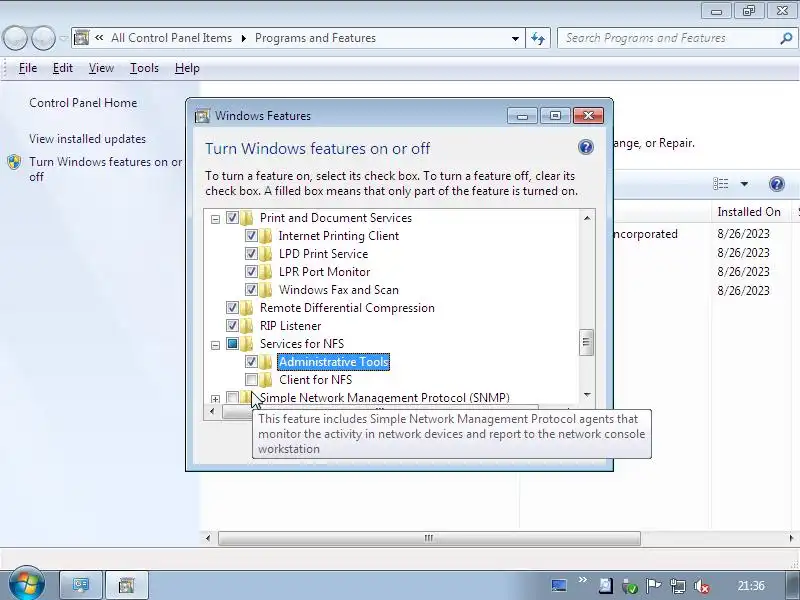Uncheck LPD Print Service checkbox

[x=251, y=254]
